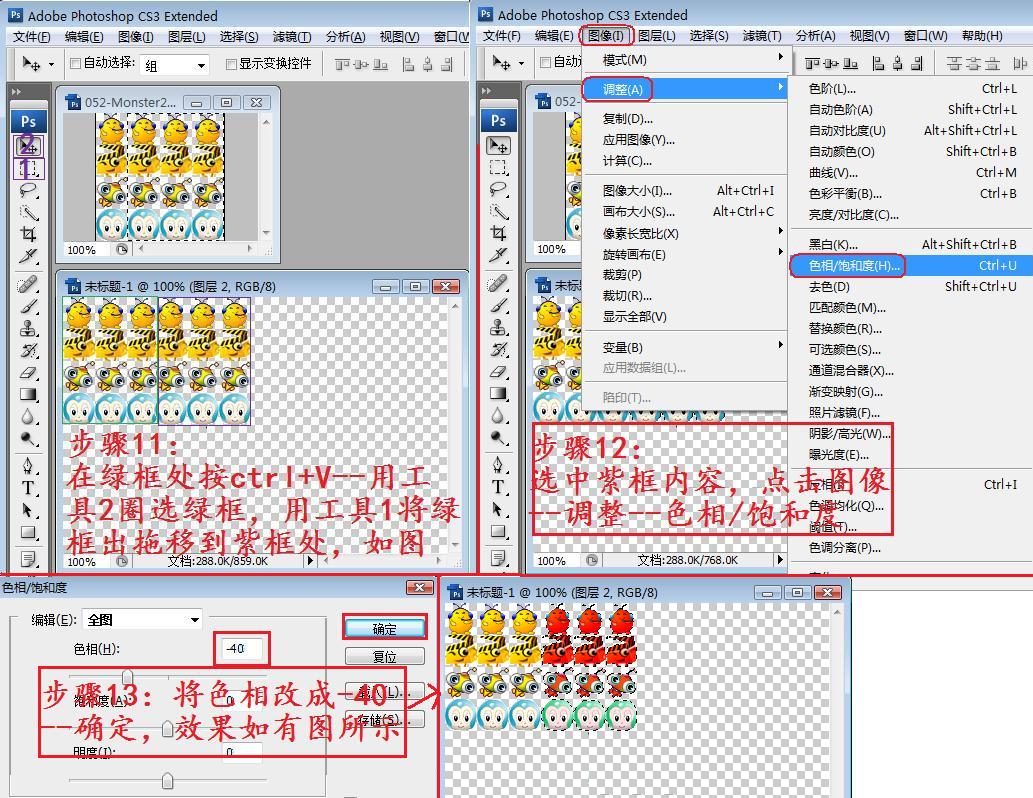Select 去色(D) in adjustments submenu
The height and width of the screenshot is (798, 1033).
(x=912, y=287)
